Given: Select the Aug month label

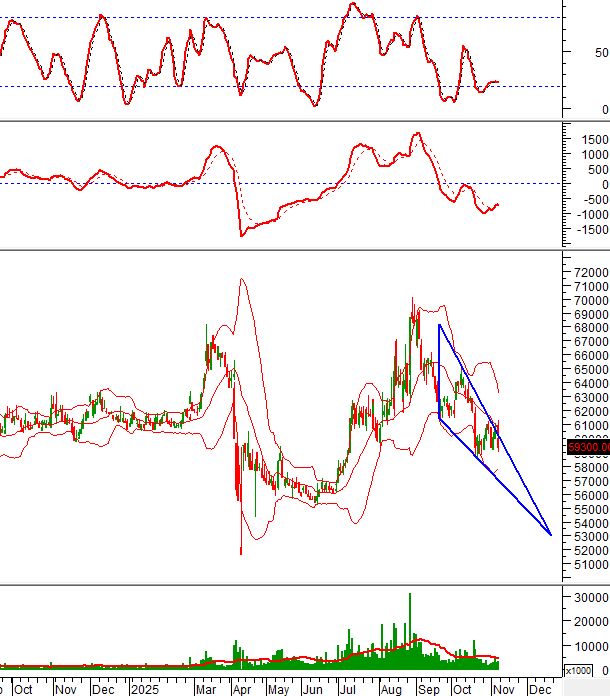Looking at the screenshot, I should click(389, 689).
